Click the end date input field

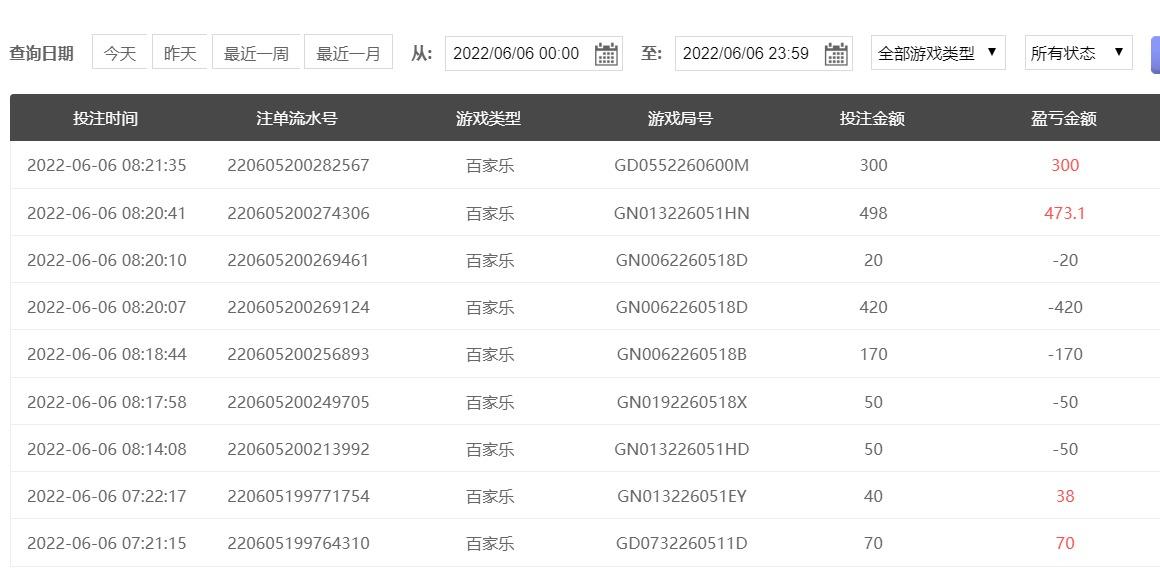(746, 54)
